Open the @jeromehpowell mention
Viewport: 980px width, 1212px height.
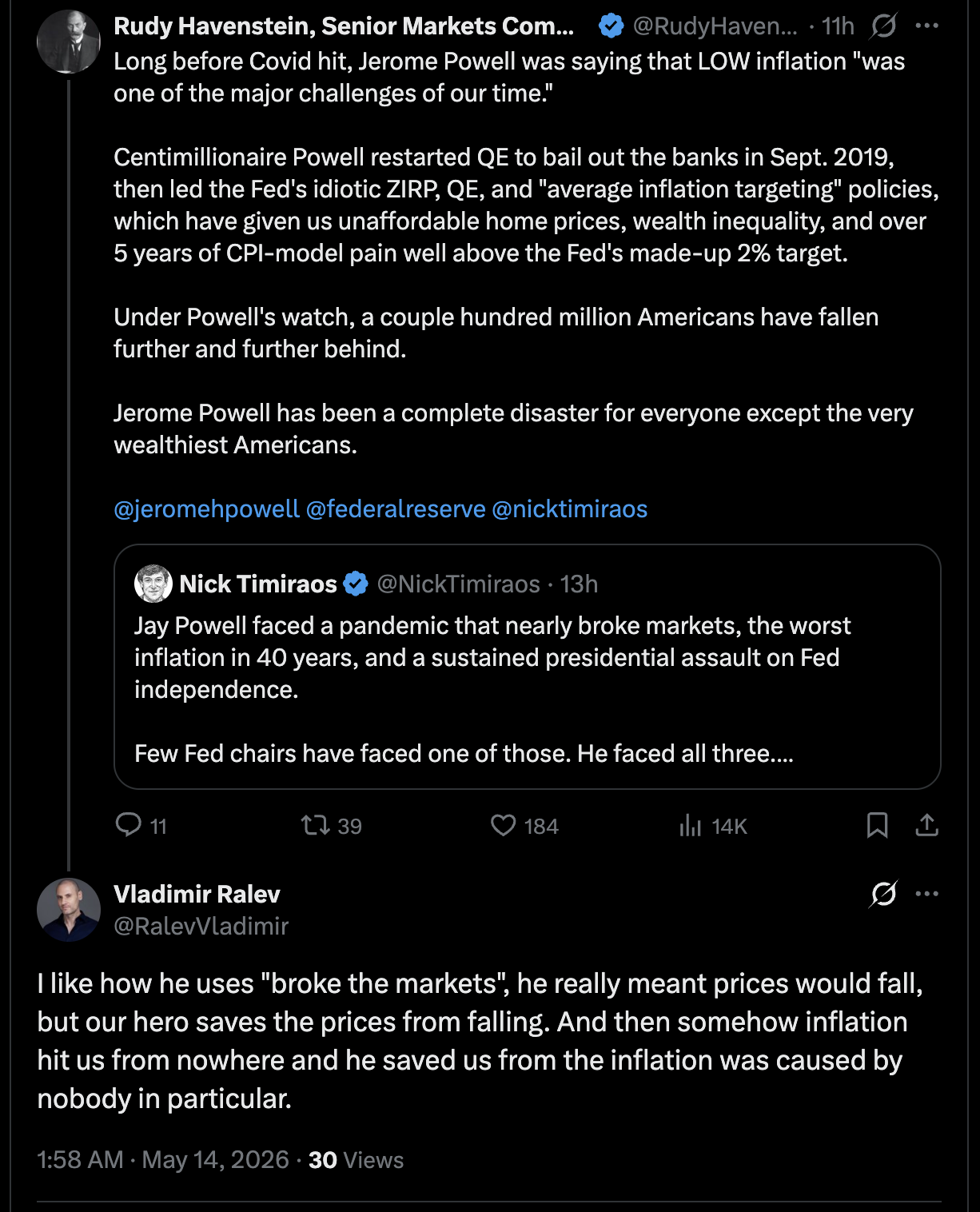(206, 509)
